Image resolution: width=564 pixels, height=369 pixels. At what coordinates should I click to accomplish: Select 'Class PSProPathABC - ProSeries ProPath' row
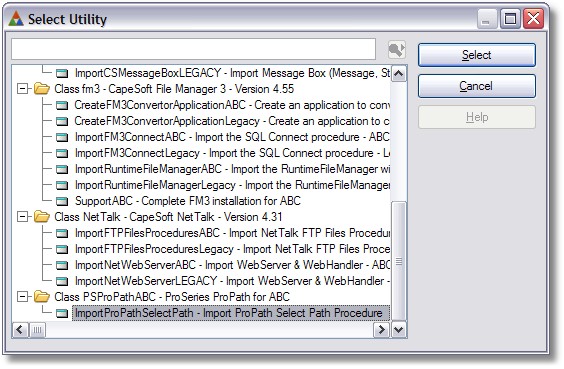click(x=172, y=297)
